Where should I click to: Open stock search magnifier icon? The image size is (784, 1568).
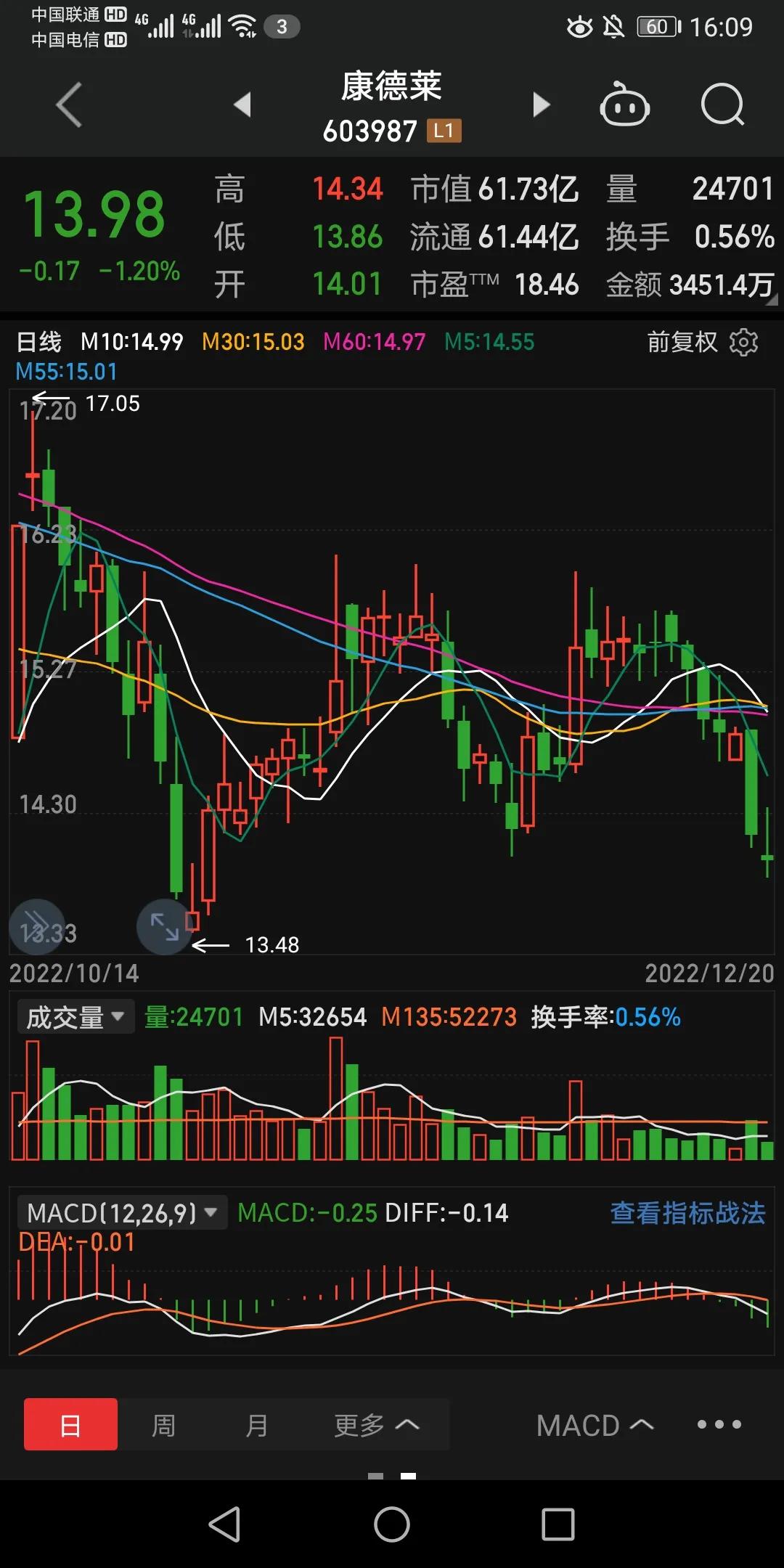(722, 105)
